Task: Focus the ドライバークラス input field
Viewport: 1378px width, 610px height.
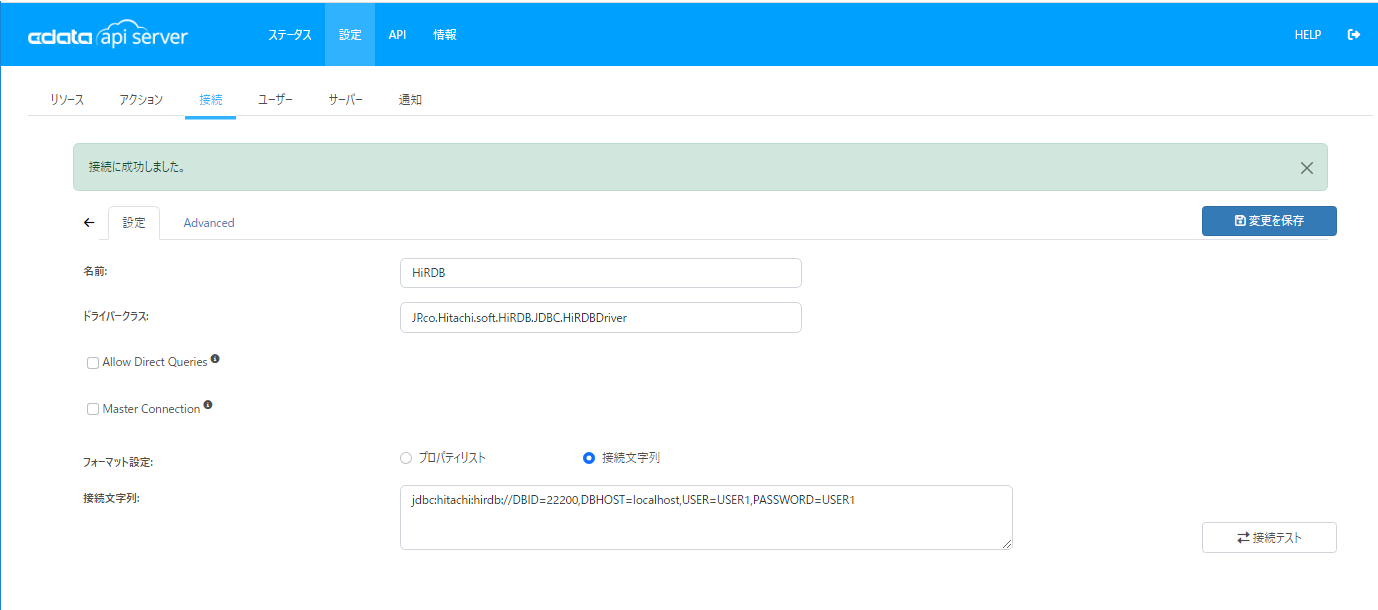Action: (x=601, y=317)
